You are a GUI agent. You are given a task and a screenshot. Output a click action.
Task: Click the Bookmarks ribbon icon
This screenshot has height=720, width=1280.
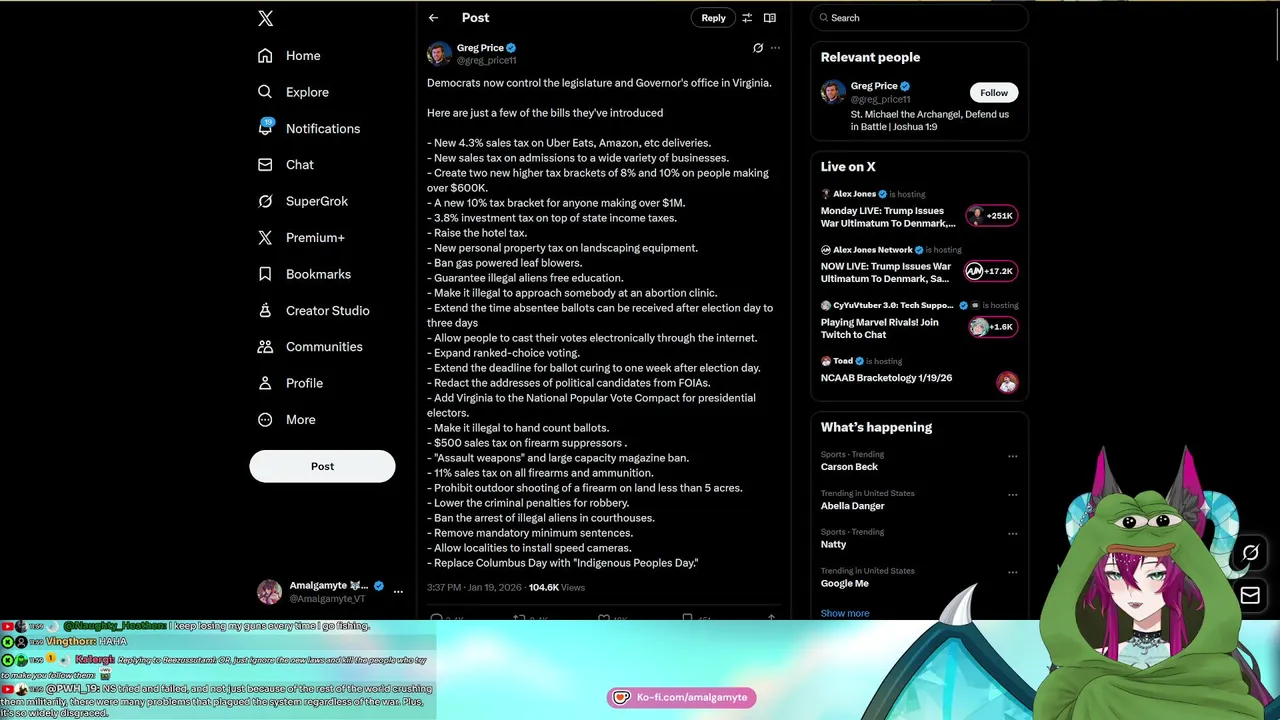coord(265,274)
